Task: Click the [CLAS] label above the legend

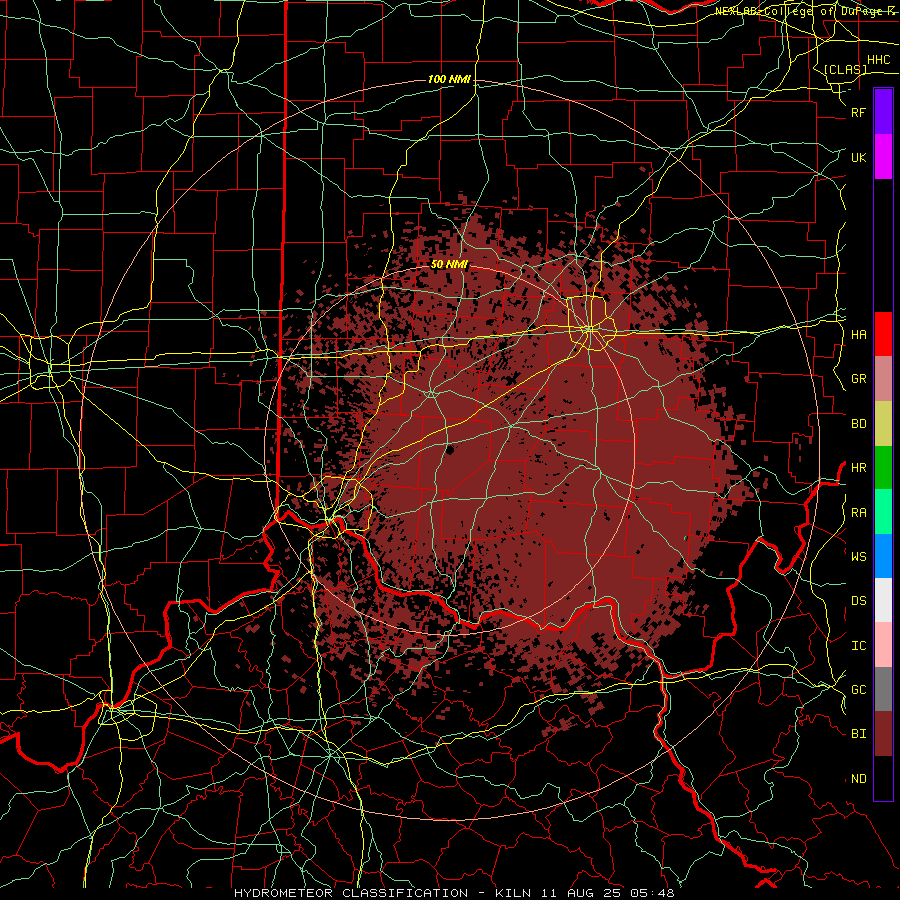Action: pyautogui.click(x=845, y=69)
